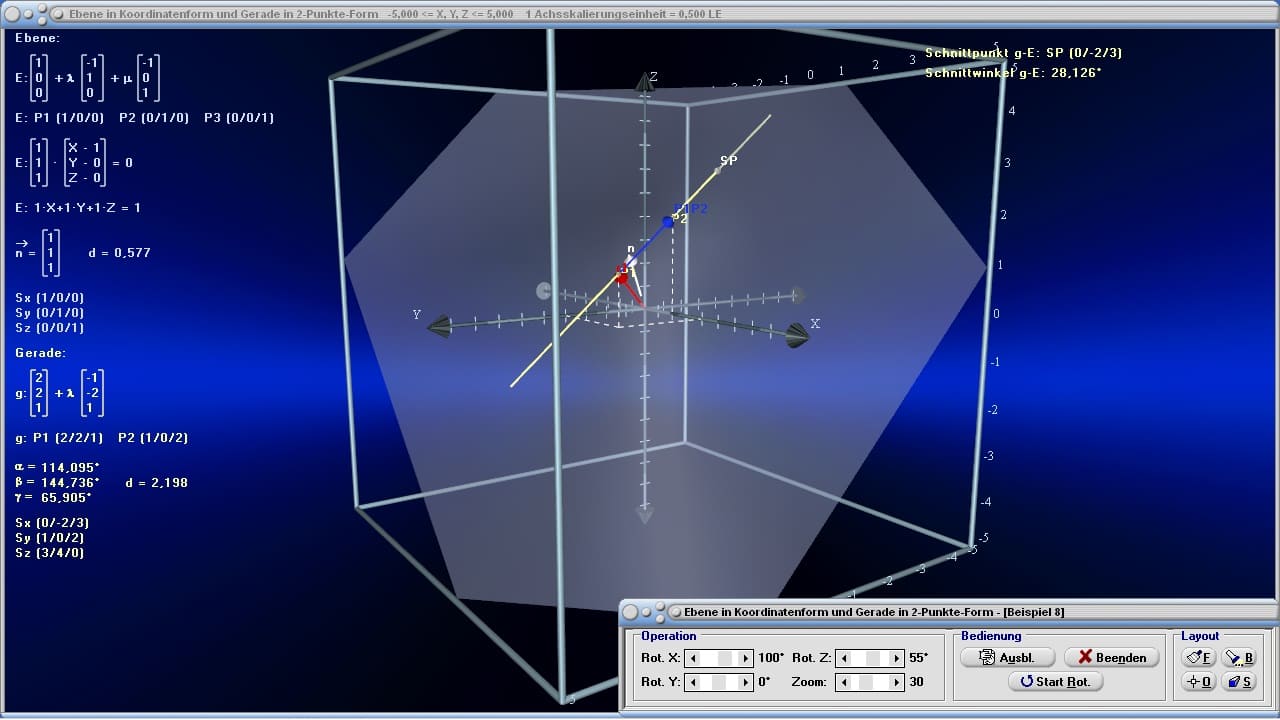Screen dimensions: 1280x720
Task: Click the Ausbl. hide button
Action: tap(1008, 657)
